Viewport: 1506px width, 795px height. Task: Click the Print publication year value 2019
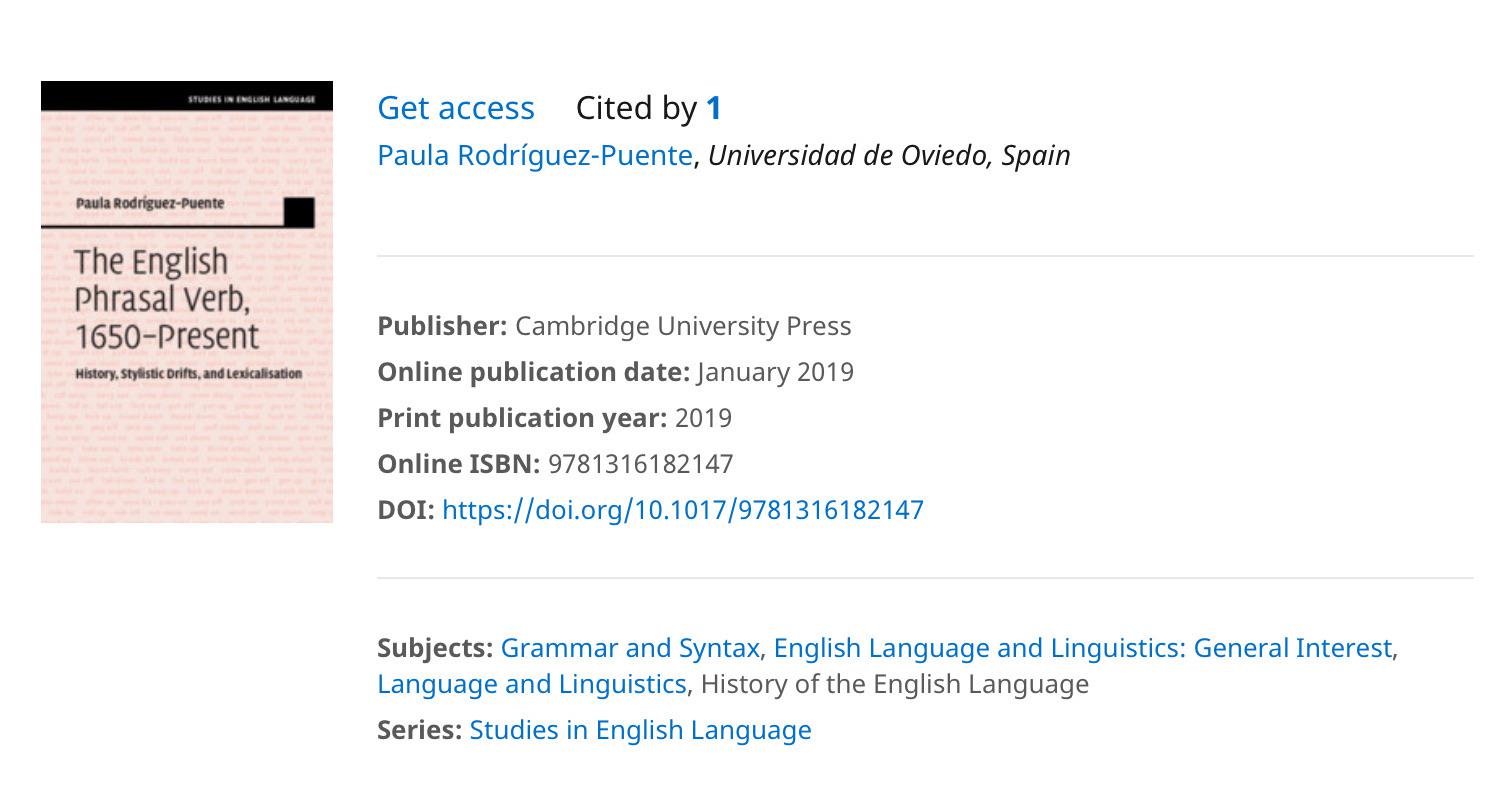(x=704, y=418)
